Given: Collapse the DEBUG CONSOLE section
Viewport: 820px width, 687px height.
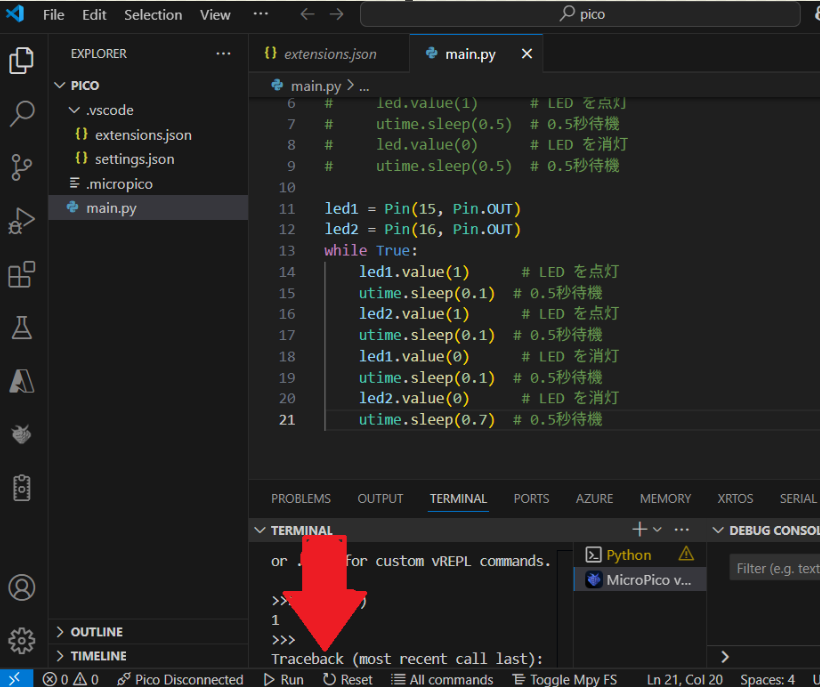Looking at the screenshot, I should point(718,530).
